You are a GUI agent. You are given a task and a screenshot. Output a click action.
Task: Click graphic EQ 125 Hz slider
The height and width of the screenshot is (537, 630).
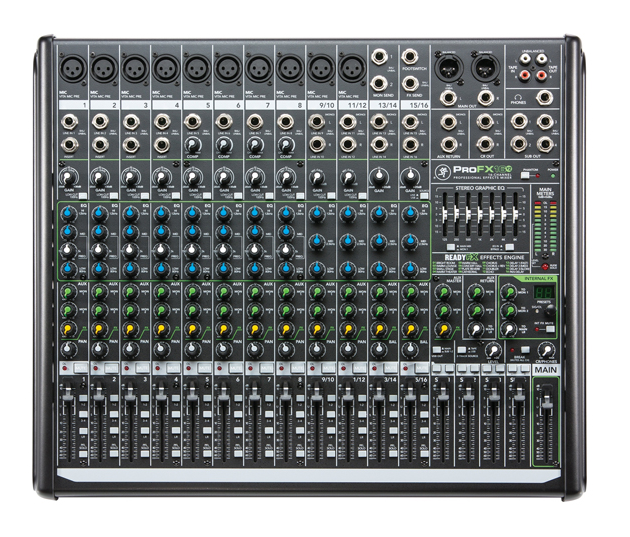(x=444, y=214)
